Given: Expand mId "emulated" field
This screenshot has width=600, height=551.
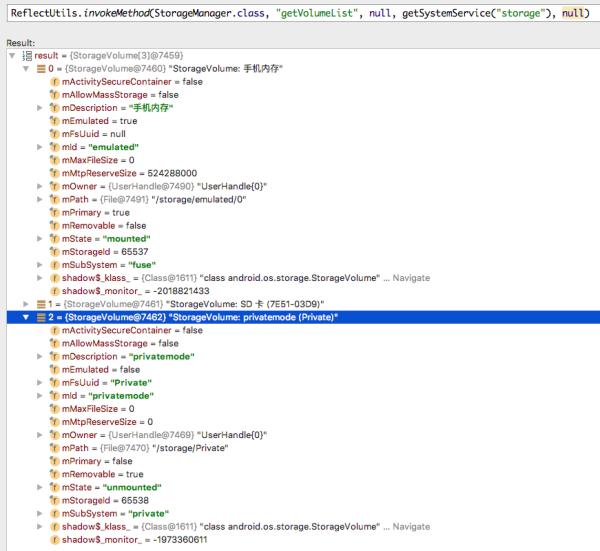Looking at the screenshot, I should coord(39,147).
